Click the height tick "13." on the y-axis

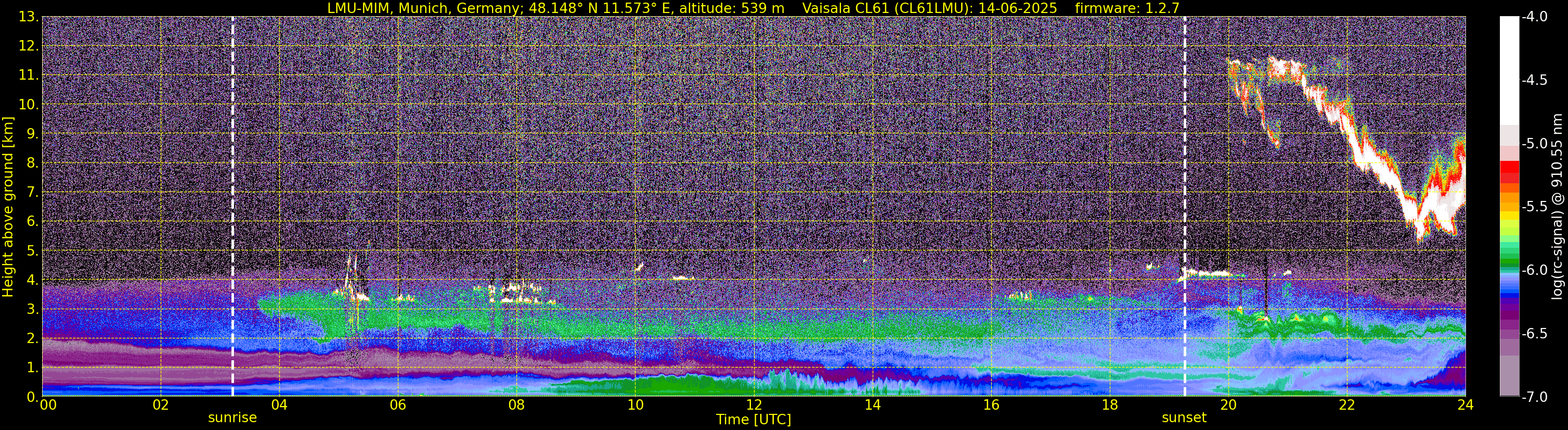pos(28,17)
